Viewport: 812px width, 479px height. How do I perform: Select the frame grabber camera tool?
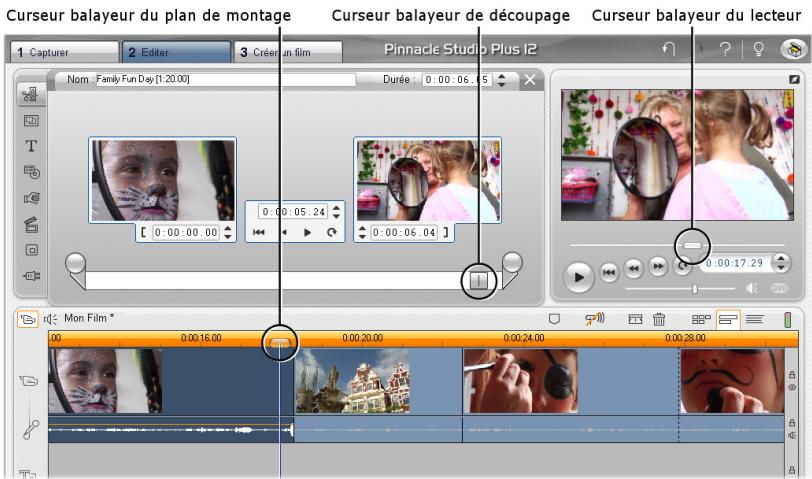[31, 198]
